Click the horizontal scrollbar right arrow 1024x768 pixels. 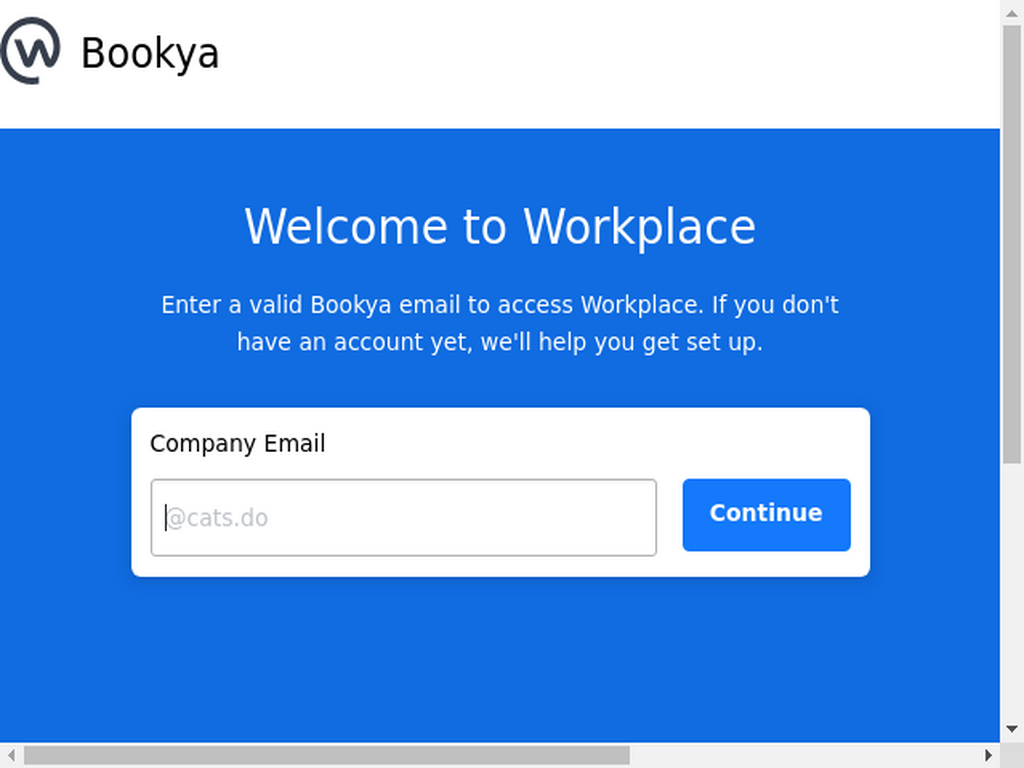pyautogui.click(x=989, y=756)
